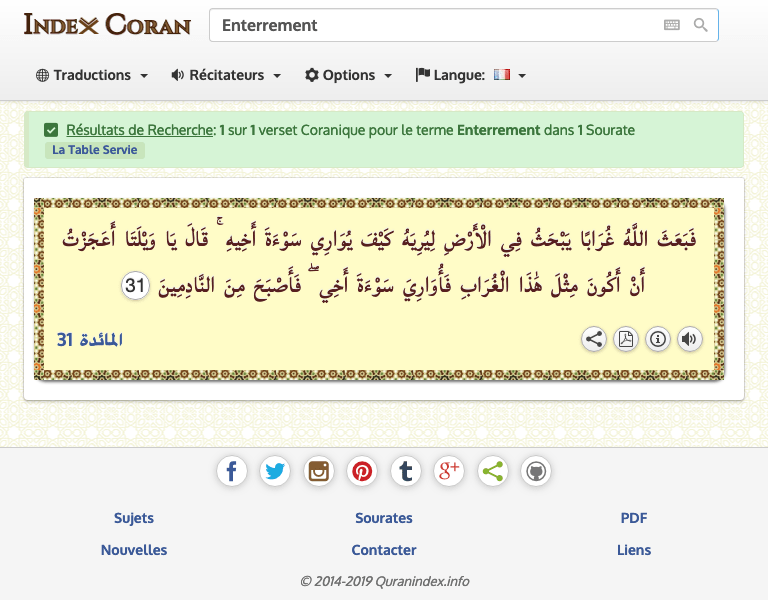Export the verse as PDF

(626, 339)
